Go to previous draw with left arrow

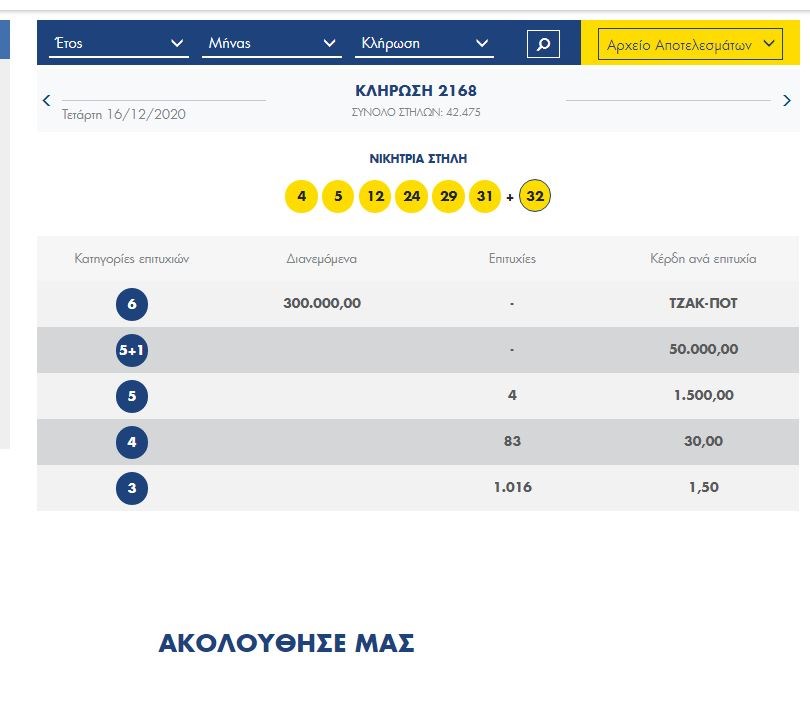click(46, 100)
